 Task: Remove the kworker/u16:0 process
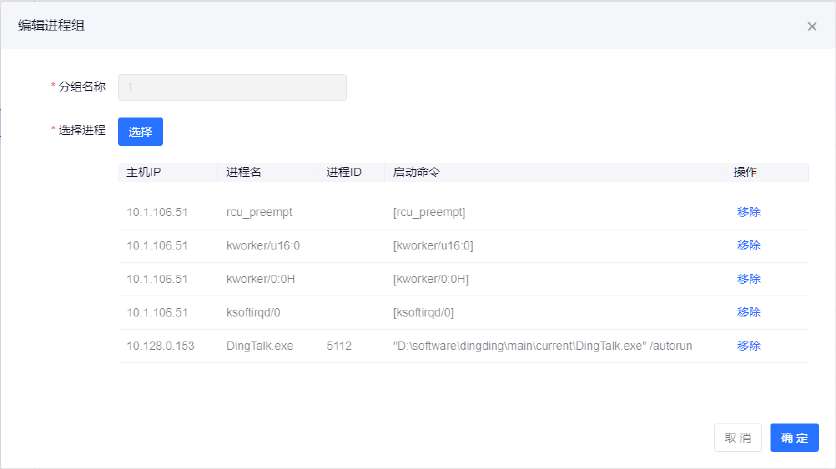[748, 246]
